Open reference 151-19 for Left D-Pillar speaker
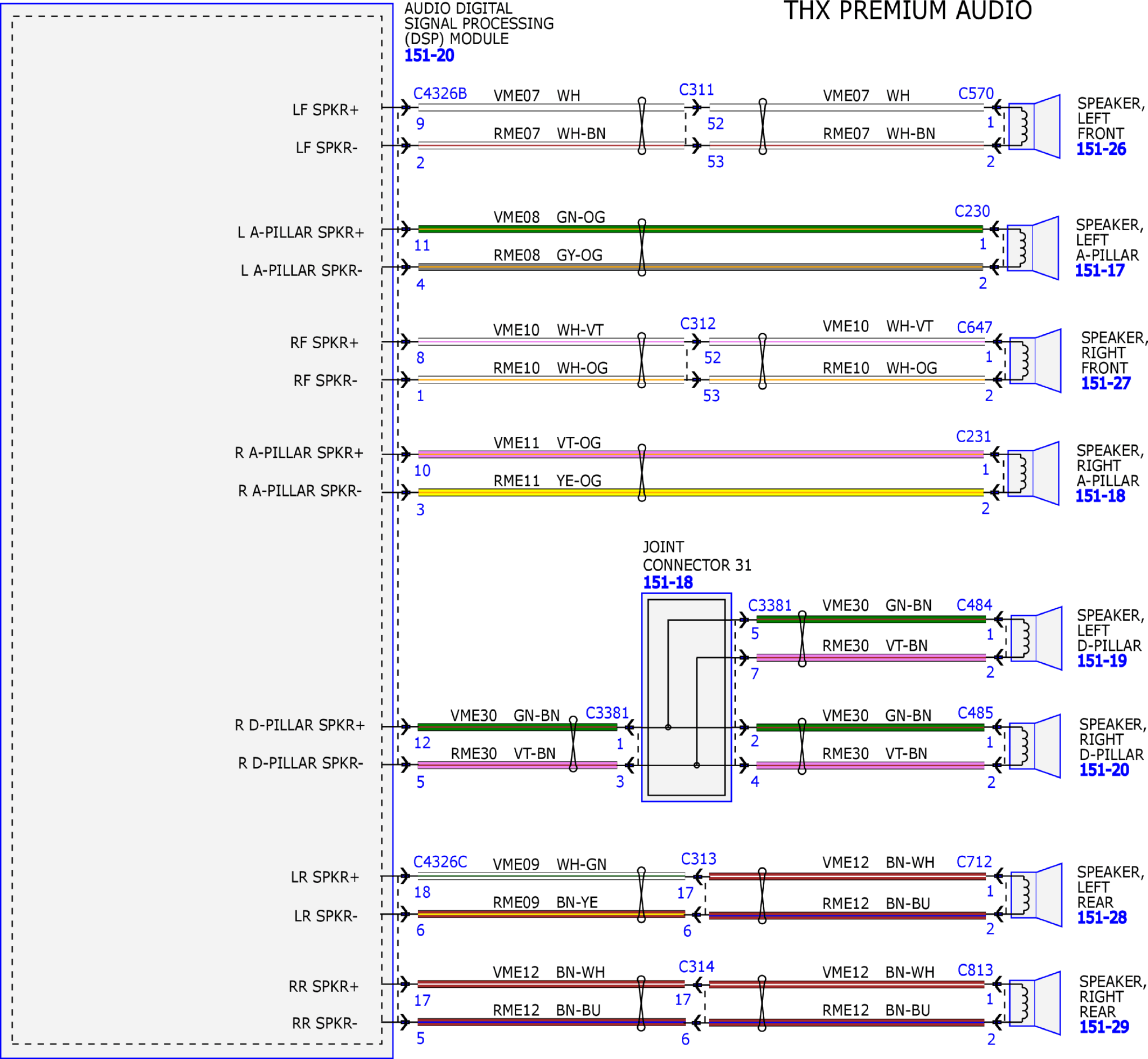Image resolution: width=1148 pixels, height=1059 pixels. click(x=1102, y=661)
